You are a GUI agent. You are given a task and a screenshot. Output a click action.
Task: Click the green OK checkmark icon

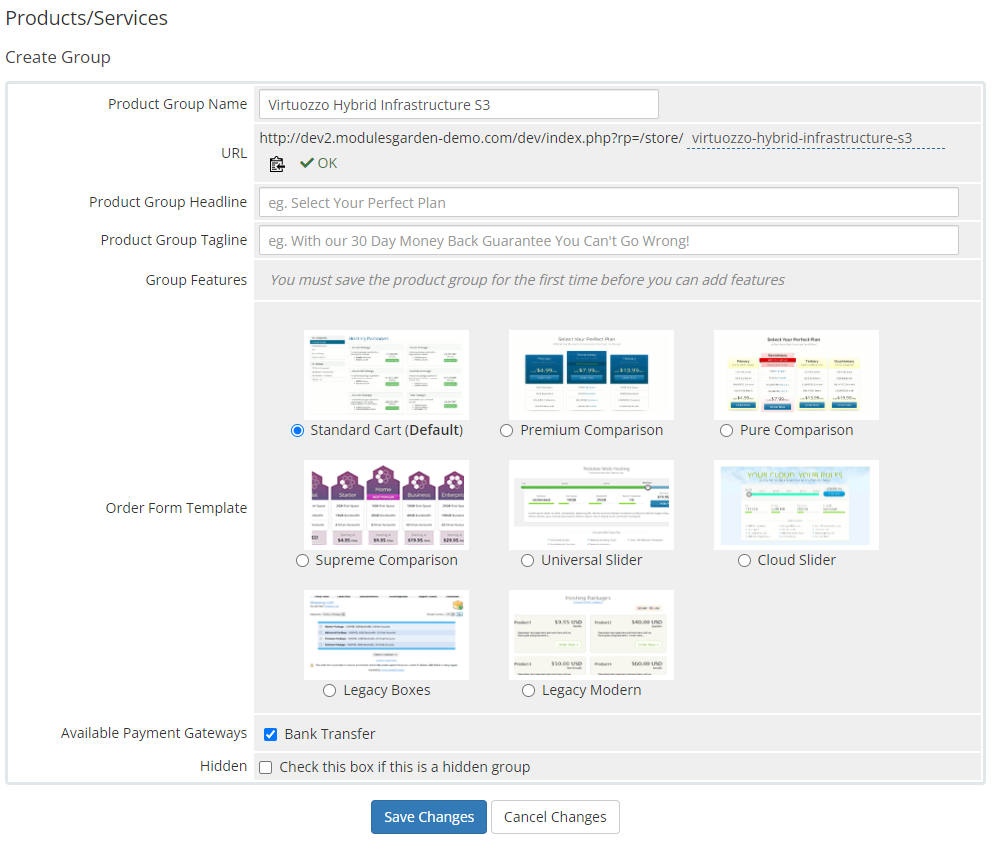point(306,163)
